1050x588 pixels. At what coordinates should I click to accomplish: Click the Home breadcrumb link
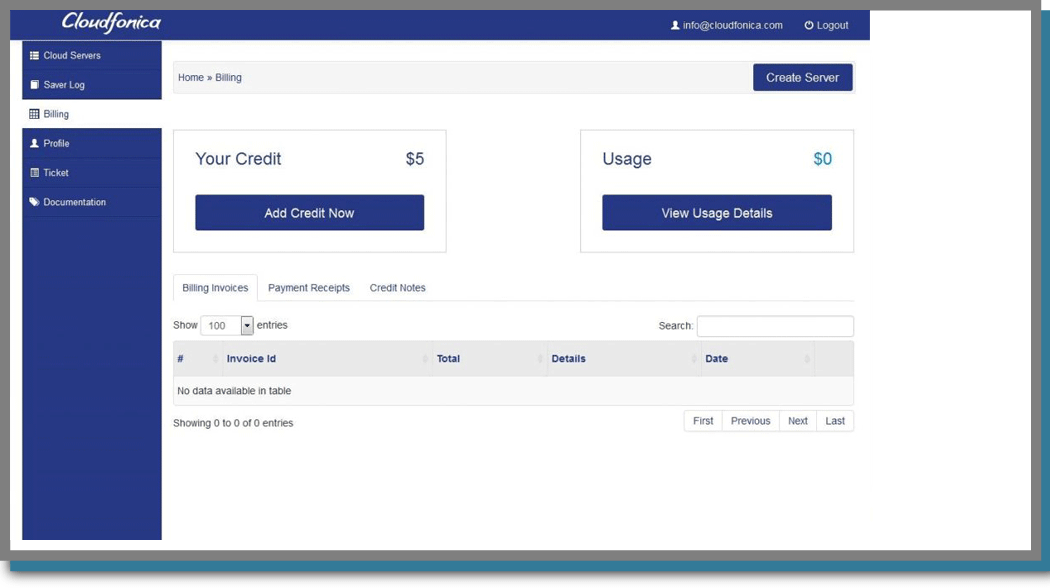pyautogui.click(x=191, y=78)
